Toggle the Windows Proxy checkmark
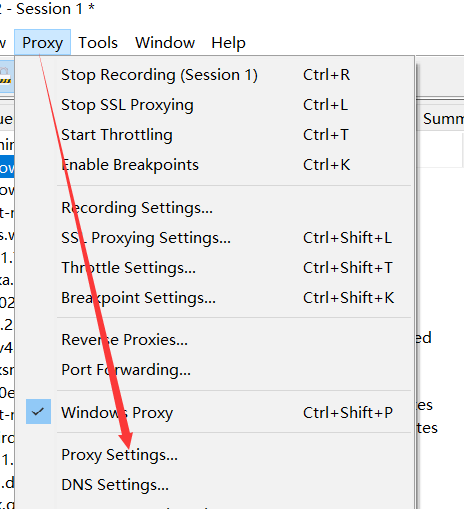The image size is (464, 509). [38, 412]
